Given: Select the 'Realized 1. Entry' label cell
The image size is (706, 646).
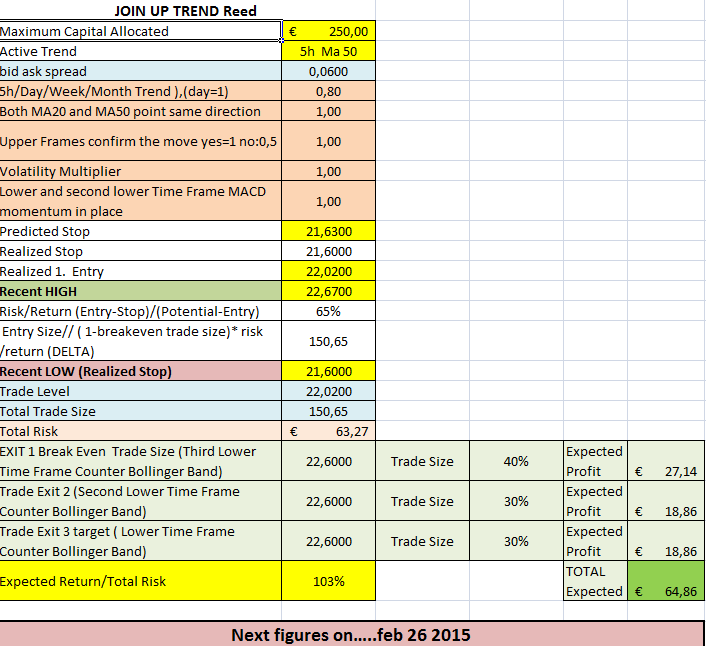Looking at the screenshot, I should 140,271.
